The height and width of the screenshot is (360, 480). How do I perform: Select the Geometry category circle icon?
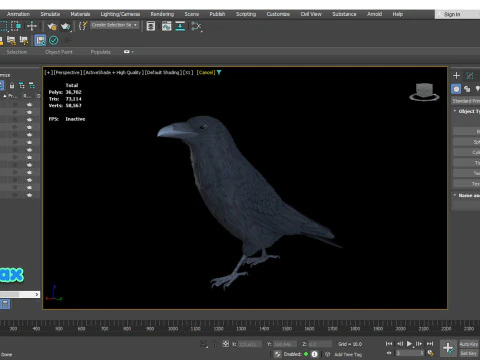(x=456, y=89)
